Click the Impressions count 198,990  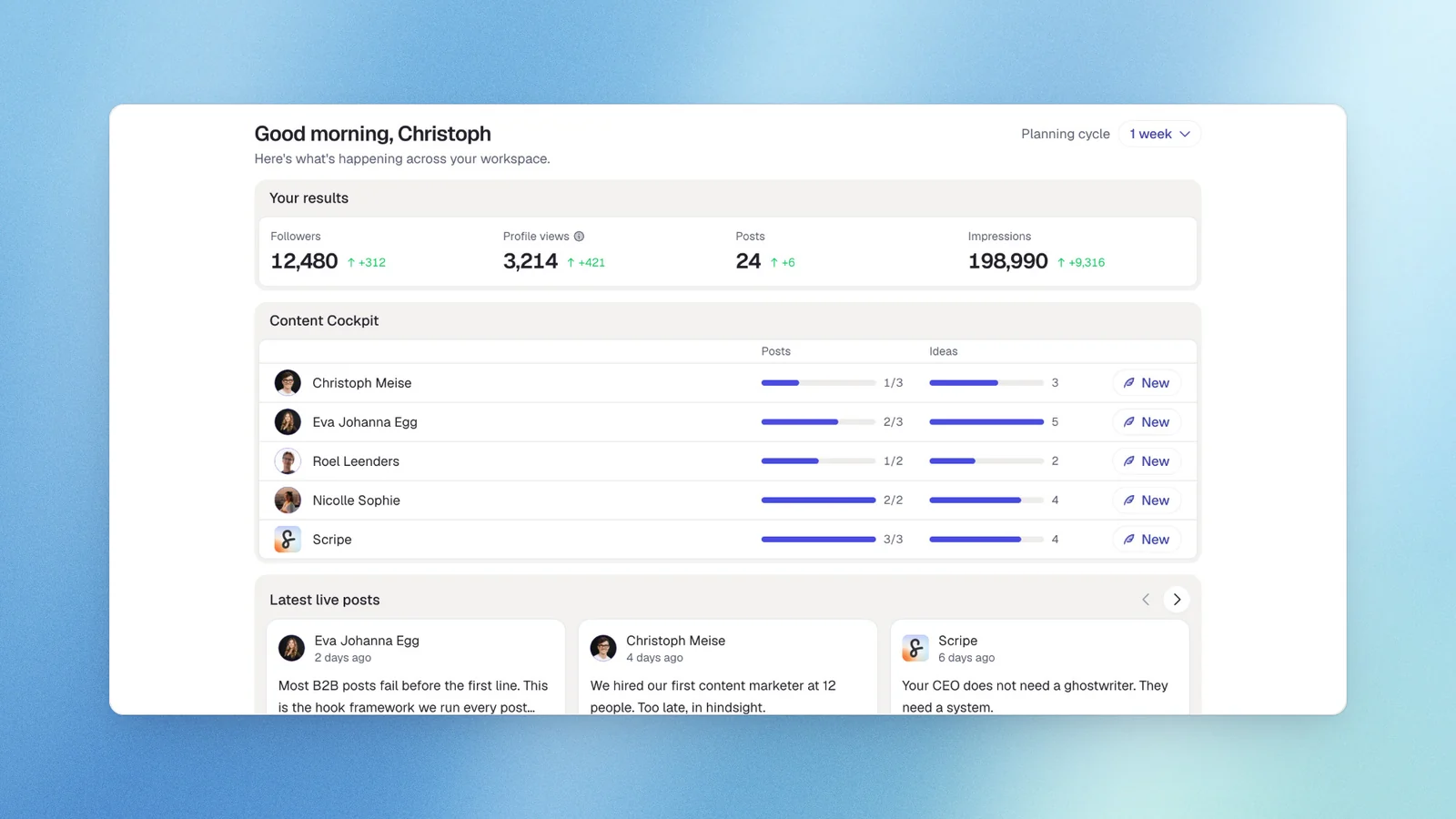(x=1008, y=261)
